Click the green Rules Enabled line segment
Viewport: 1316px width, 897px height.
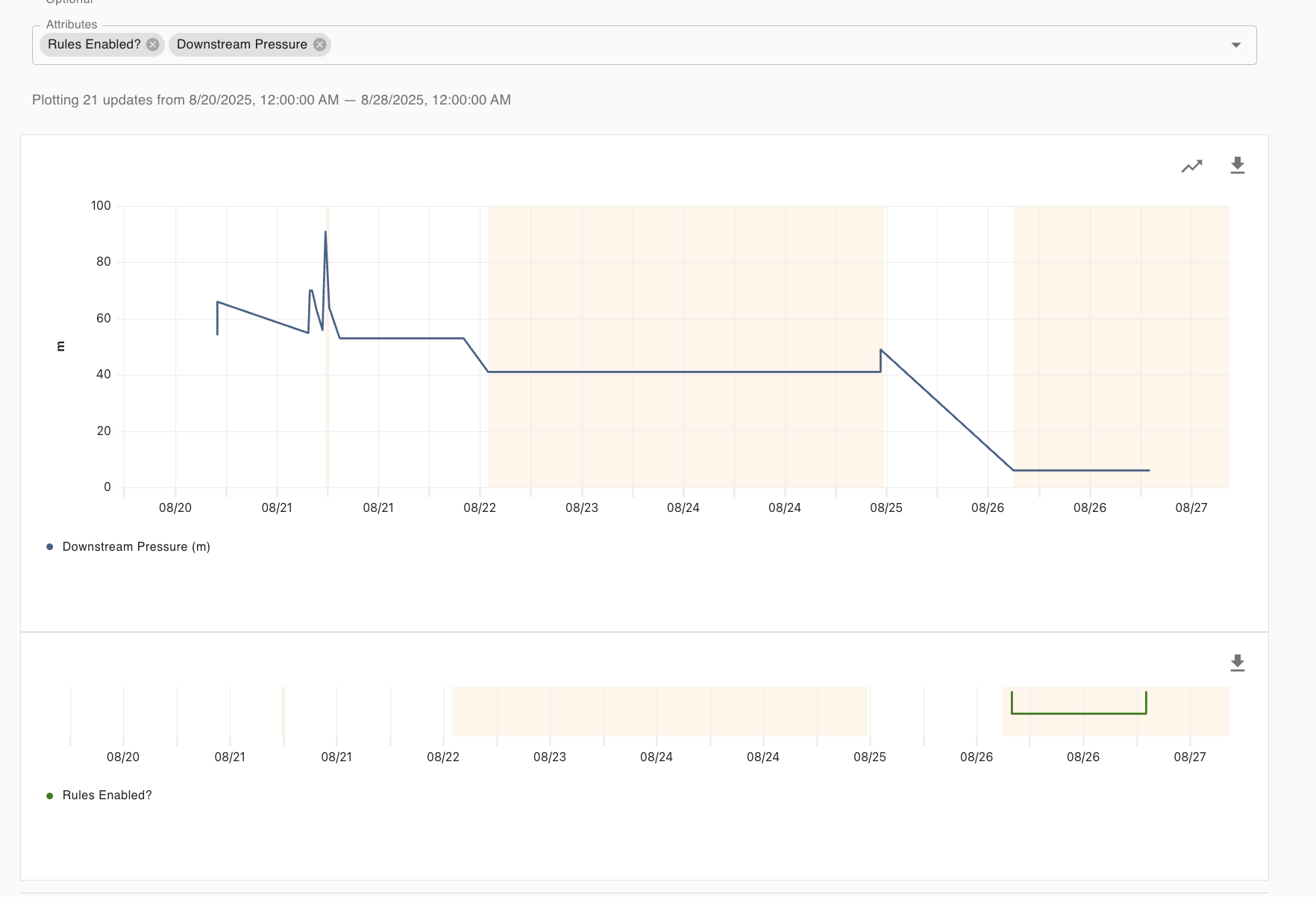click(1078, 713)
